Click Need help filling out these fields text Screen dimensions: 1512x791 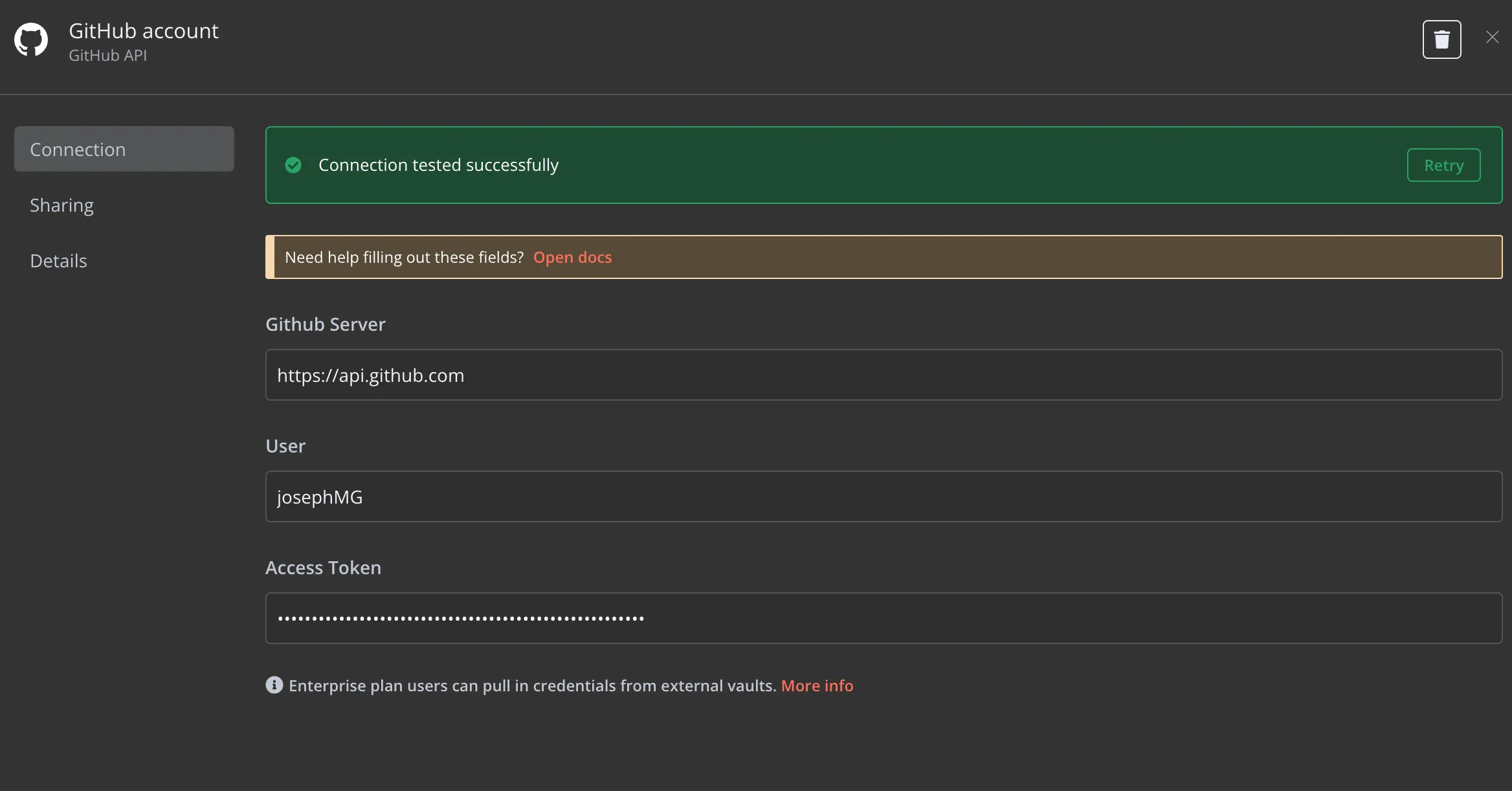click(404, 257)
